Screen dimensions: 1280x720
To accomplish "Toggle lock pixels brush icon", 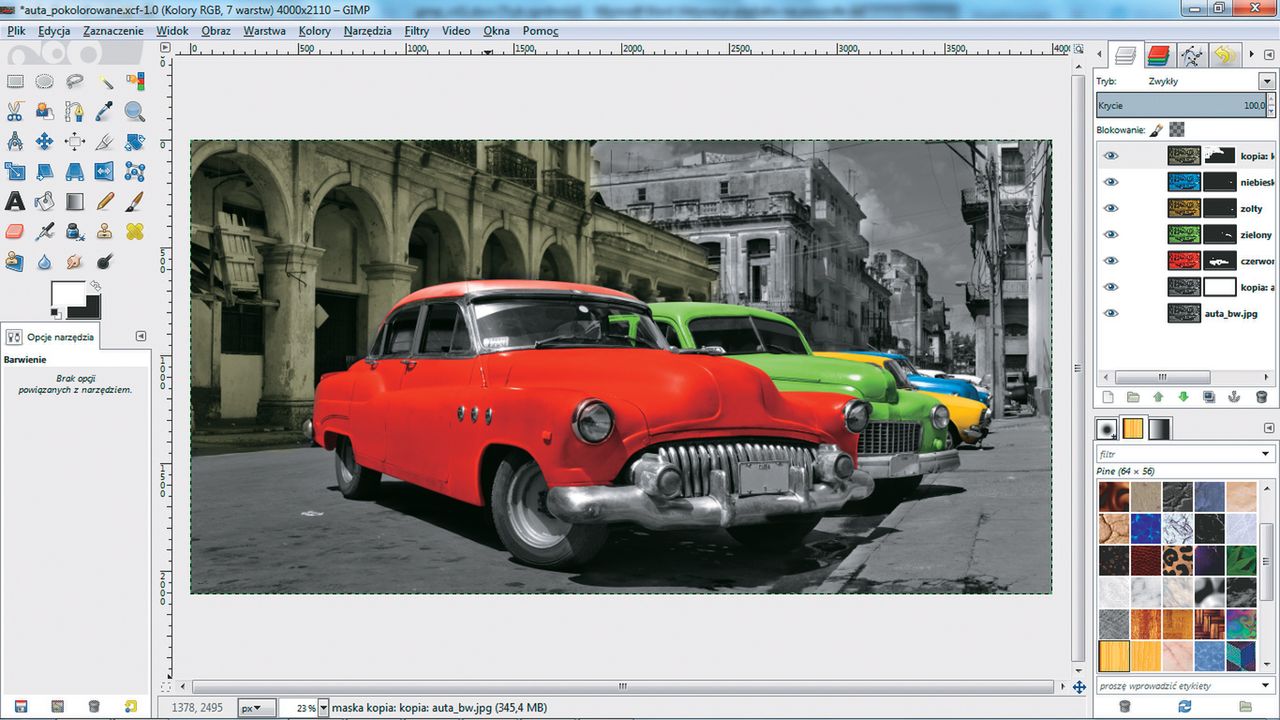I will [x=1157, y=129].
